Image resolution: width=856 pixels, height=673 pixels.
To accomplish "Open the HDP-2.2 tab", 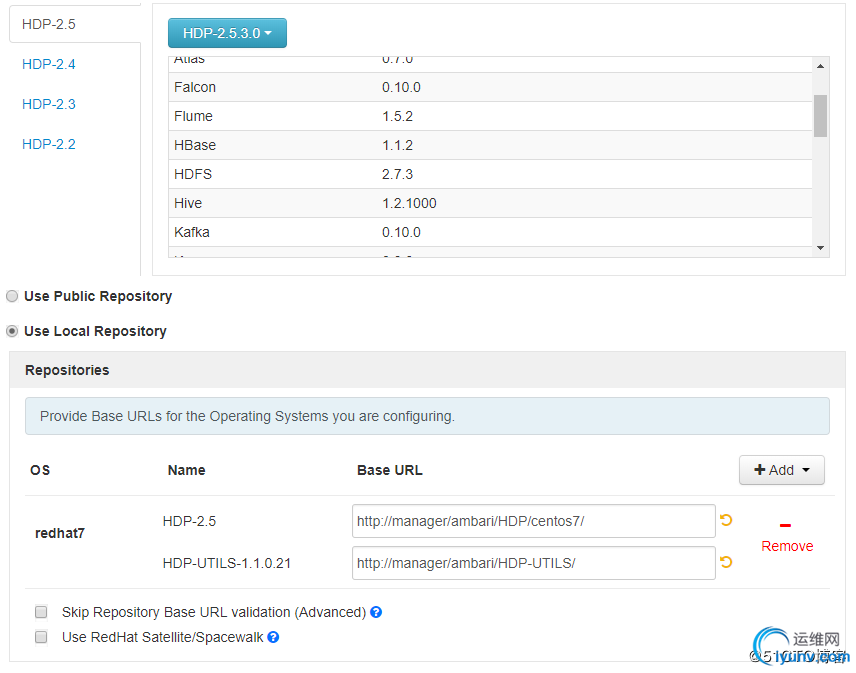I will (49, 144).
